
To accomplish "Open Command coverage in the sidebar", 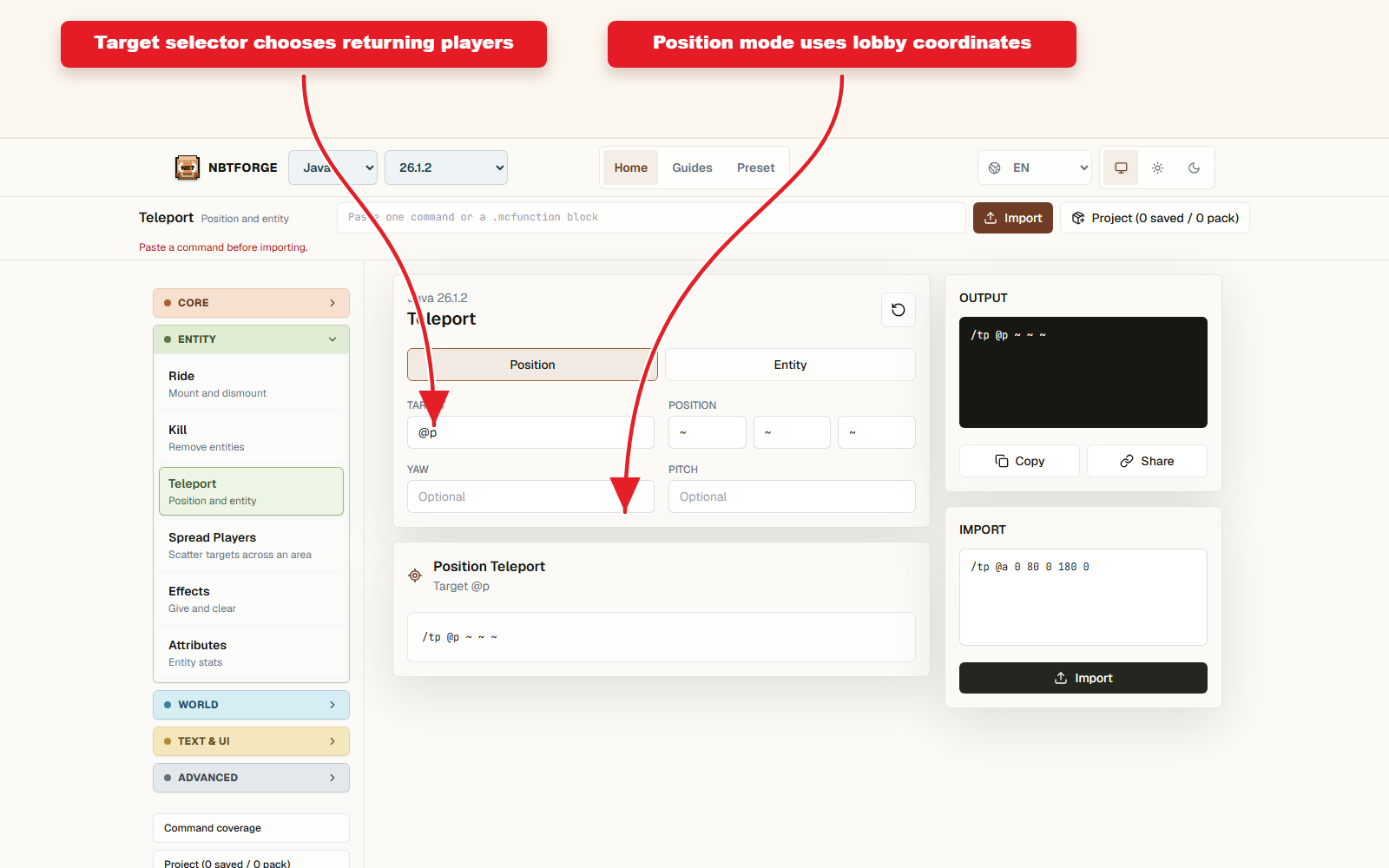I will pos(251,828).
